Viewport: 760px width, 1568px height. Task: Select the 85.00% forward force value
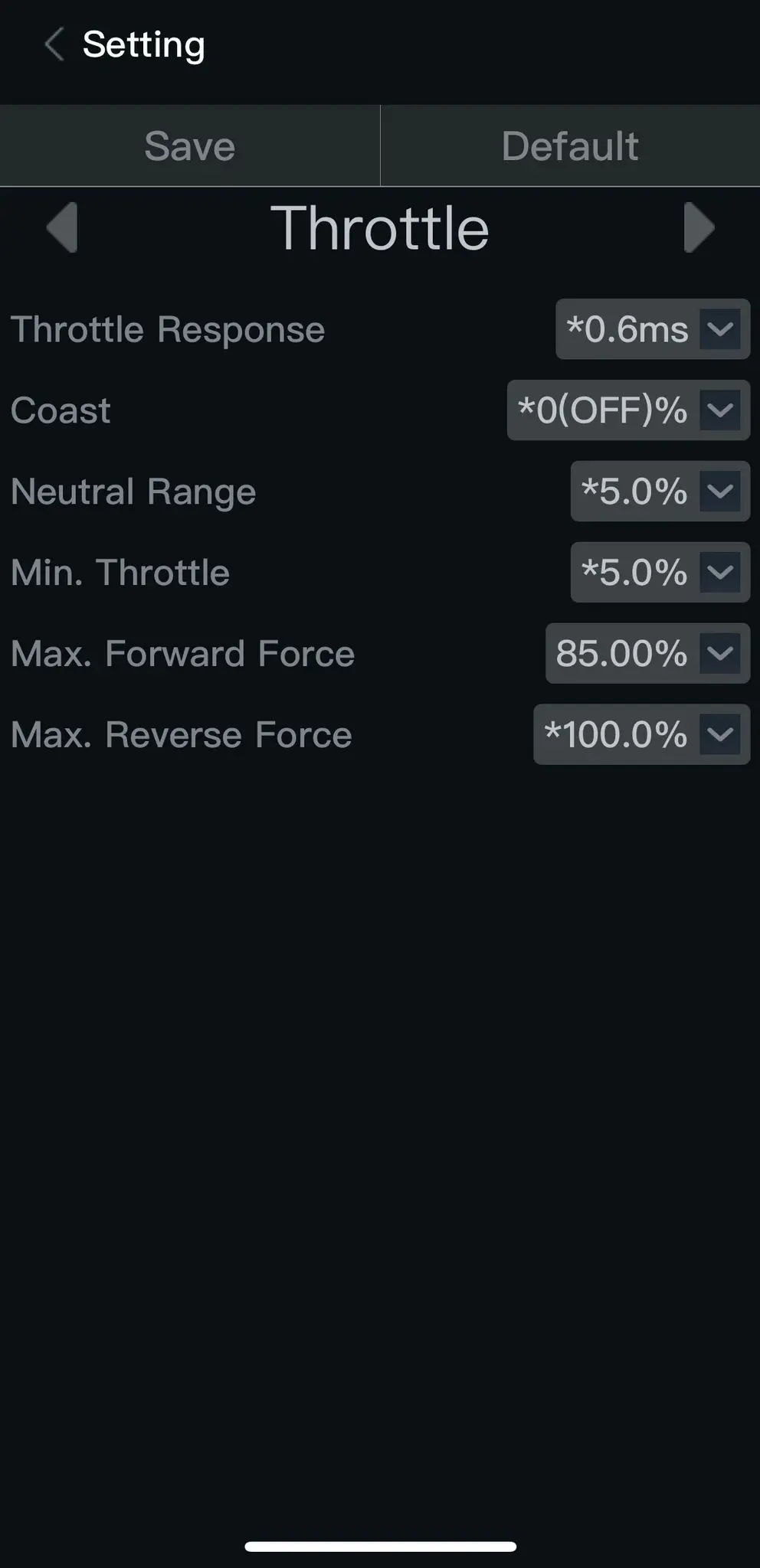tap(621, 654)
